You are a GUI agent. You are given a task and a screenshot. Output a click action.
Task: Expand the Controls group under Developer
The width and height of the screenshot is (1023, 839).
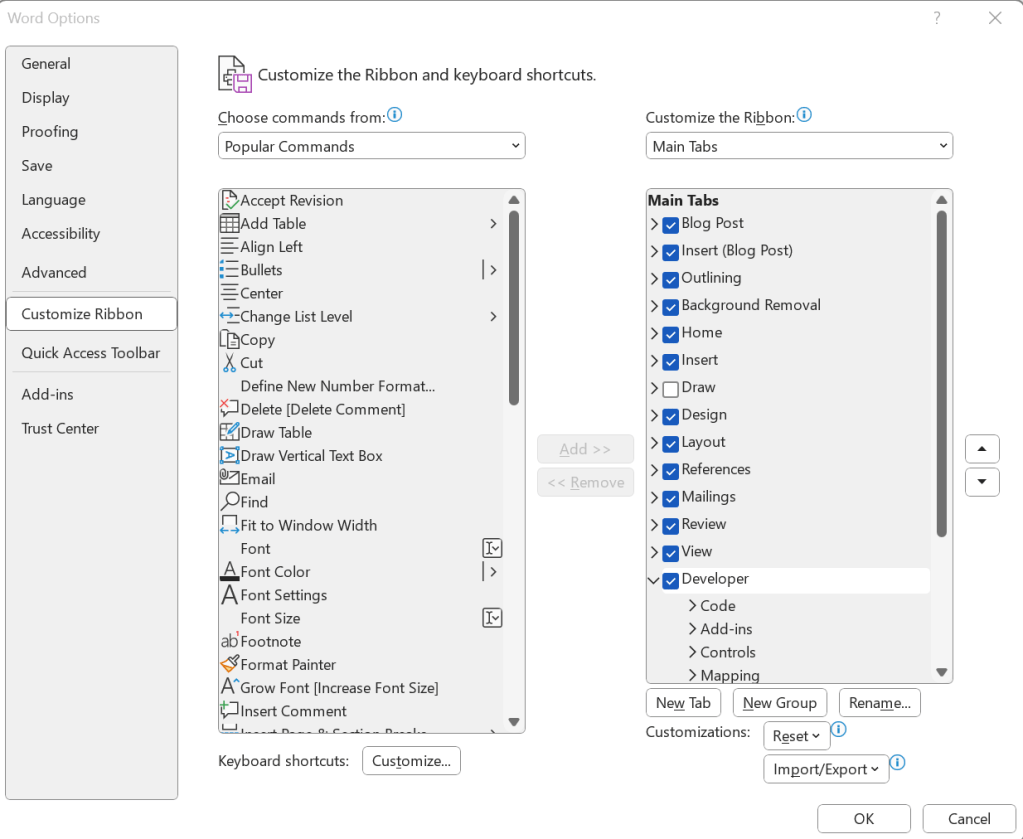coord(692,653)
